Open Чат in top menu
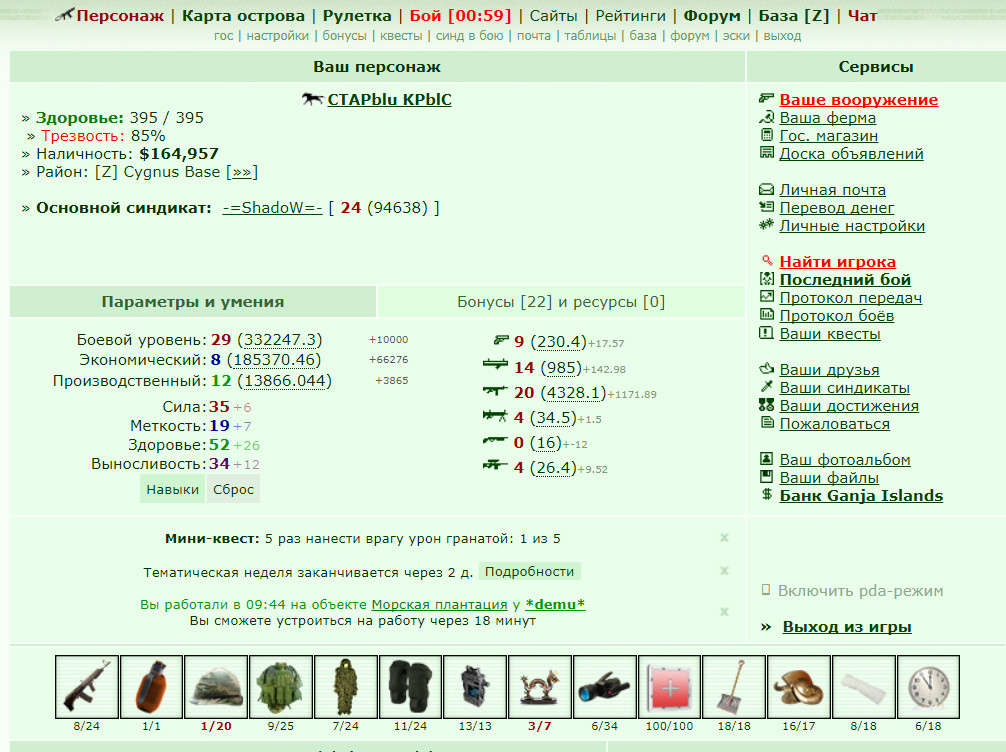Image resolution: width=1006 pixels, height=752 pixels. pyautogui.click(x=862, y=15)
